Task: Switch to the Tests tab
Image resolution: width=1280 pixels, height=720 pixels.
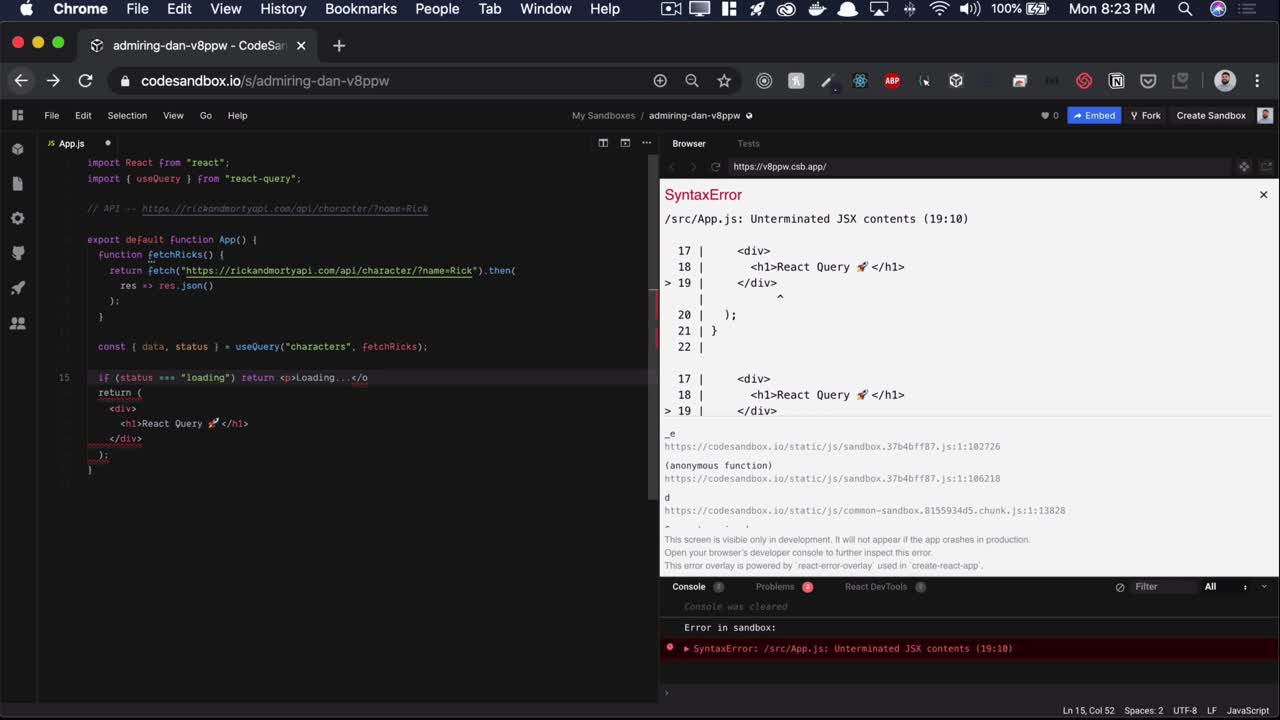Action: point(748,143)
